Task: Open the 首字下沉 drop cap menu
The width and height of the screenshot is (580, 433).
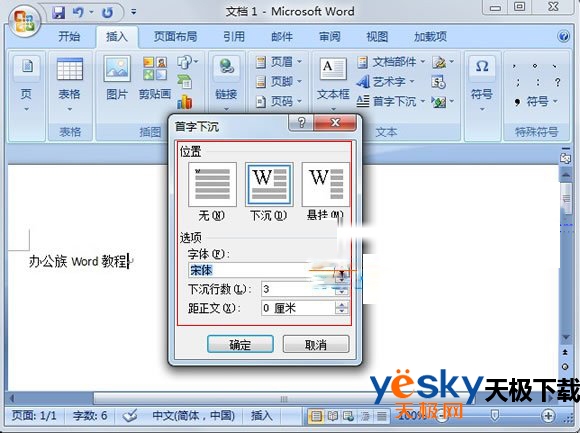Action: click(391, 101)
